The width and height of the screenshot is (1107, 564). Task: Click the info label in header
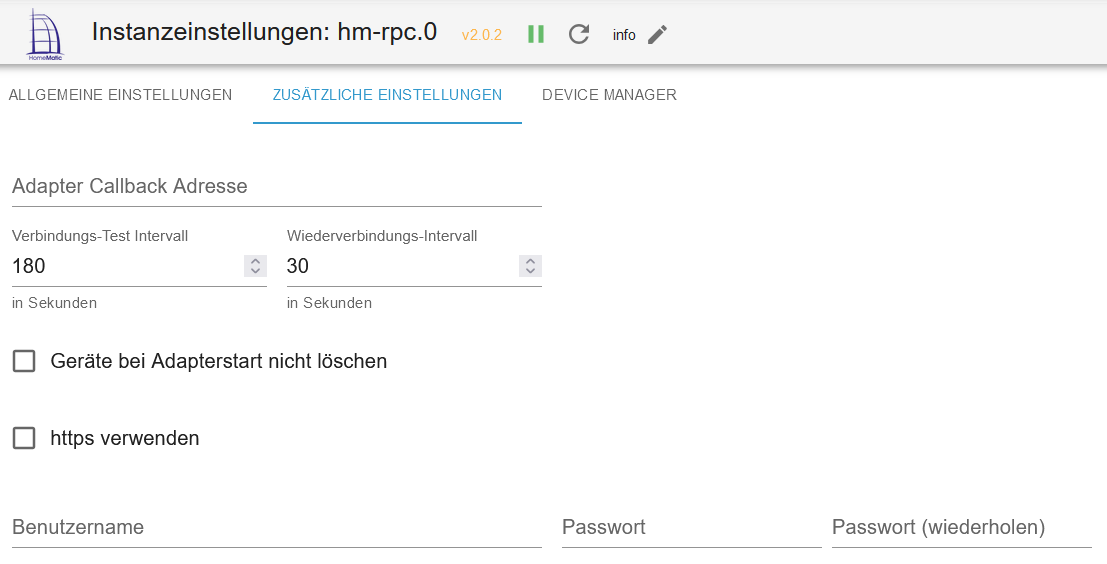pos(624,35)
